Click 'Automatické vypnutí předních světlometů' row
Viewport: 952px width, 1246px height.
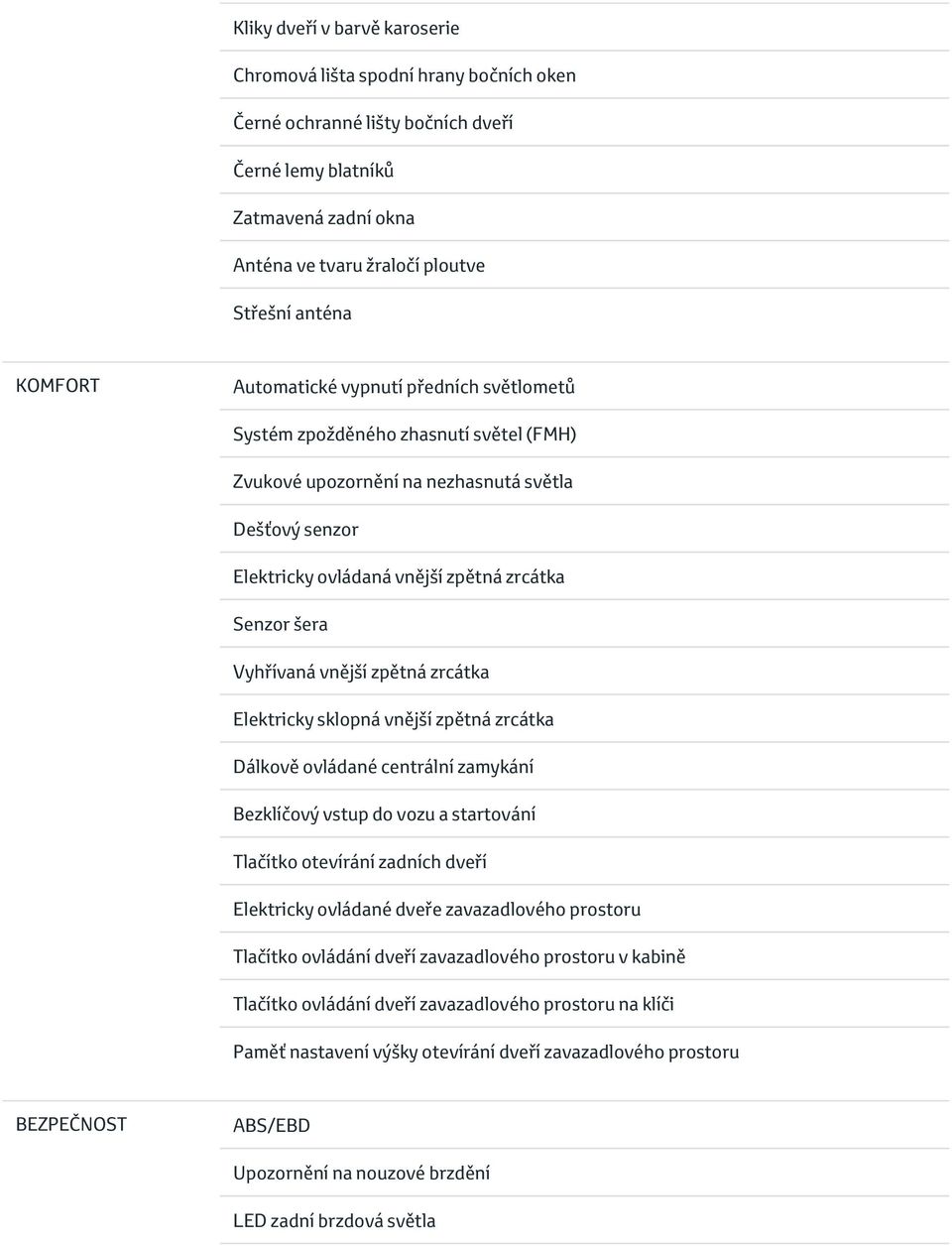pos(584,387)
